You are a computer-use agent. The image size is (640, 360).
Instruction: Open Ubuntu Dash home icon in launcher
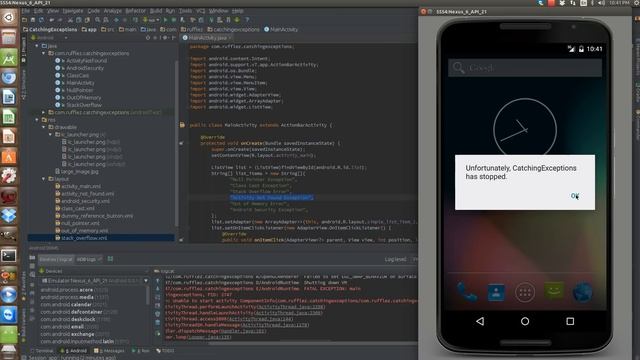[x=9, y=17]
